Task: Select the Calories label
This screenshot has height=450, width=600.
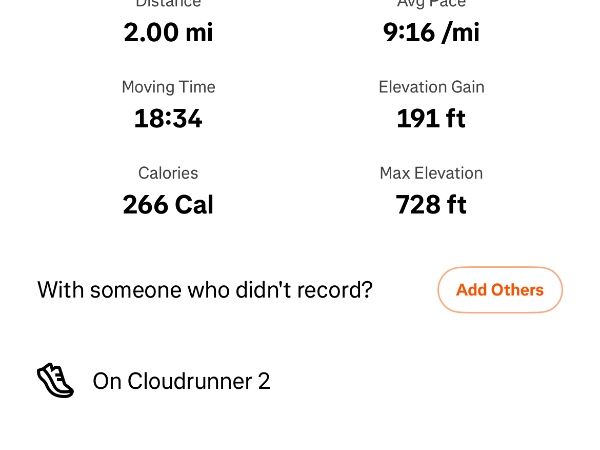Action: click(x=168, y=173)
